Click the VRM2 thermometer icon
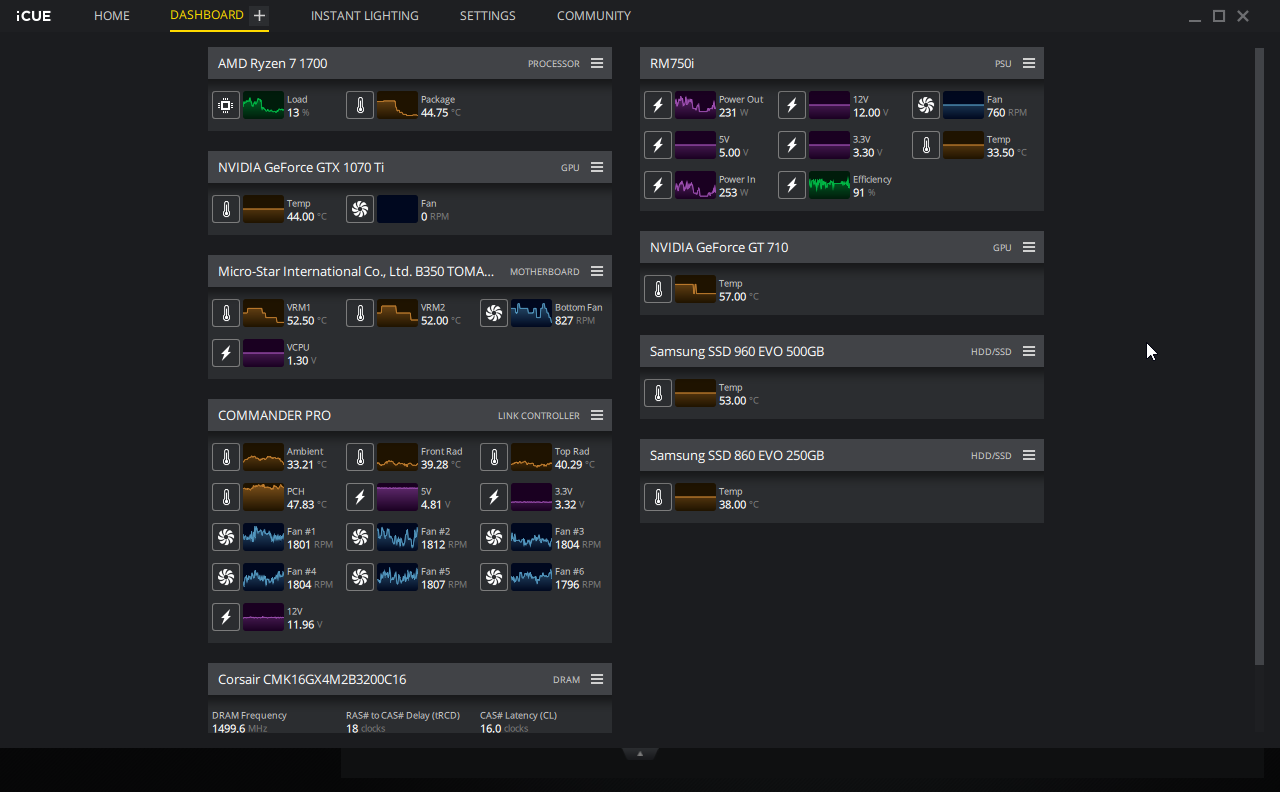The width and height of the screenshot is (1280, 792). (x=360, y=313)
